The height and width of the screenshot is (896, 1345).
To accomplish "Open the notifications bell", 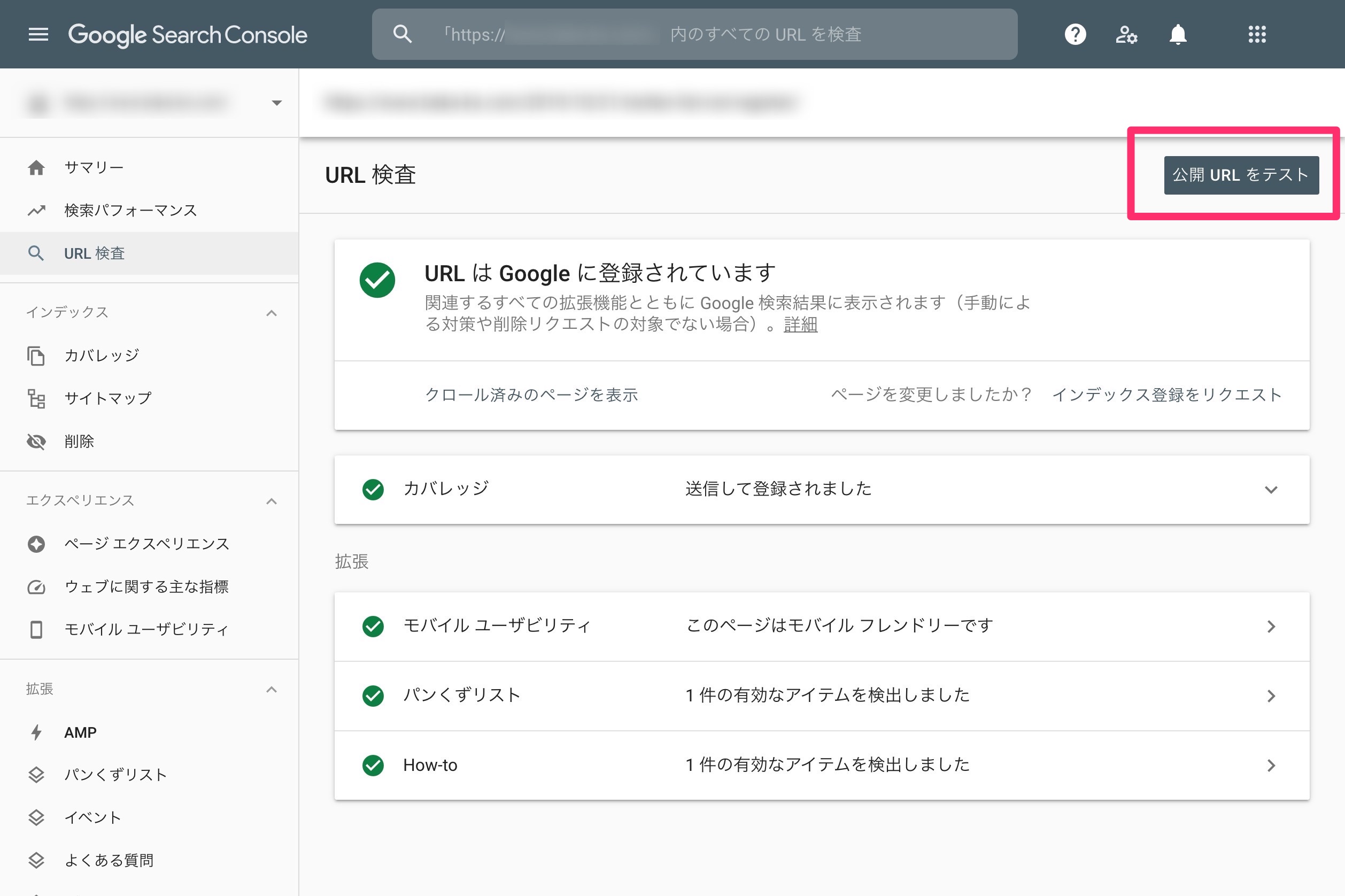I will click(1178, 34).
